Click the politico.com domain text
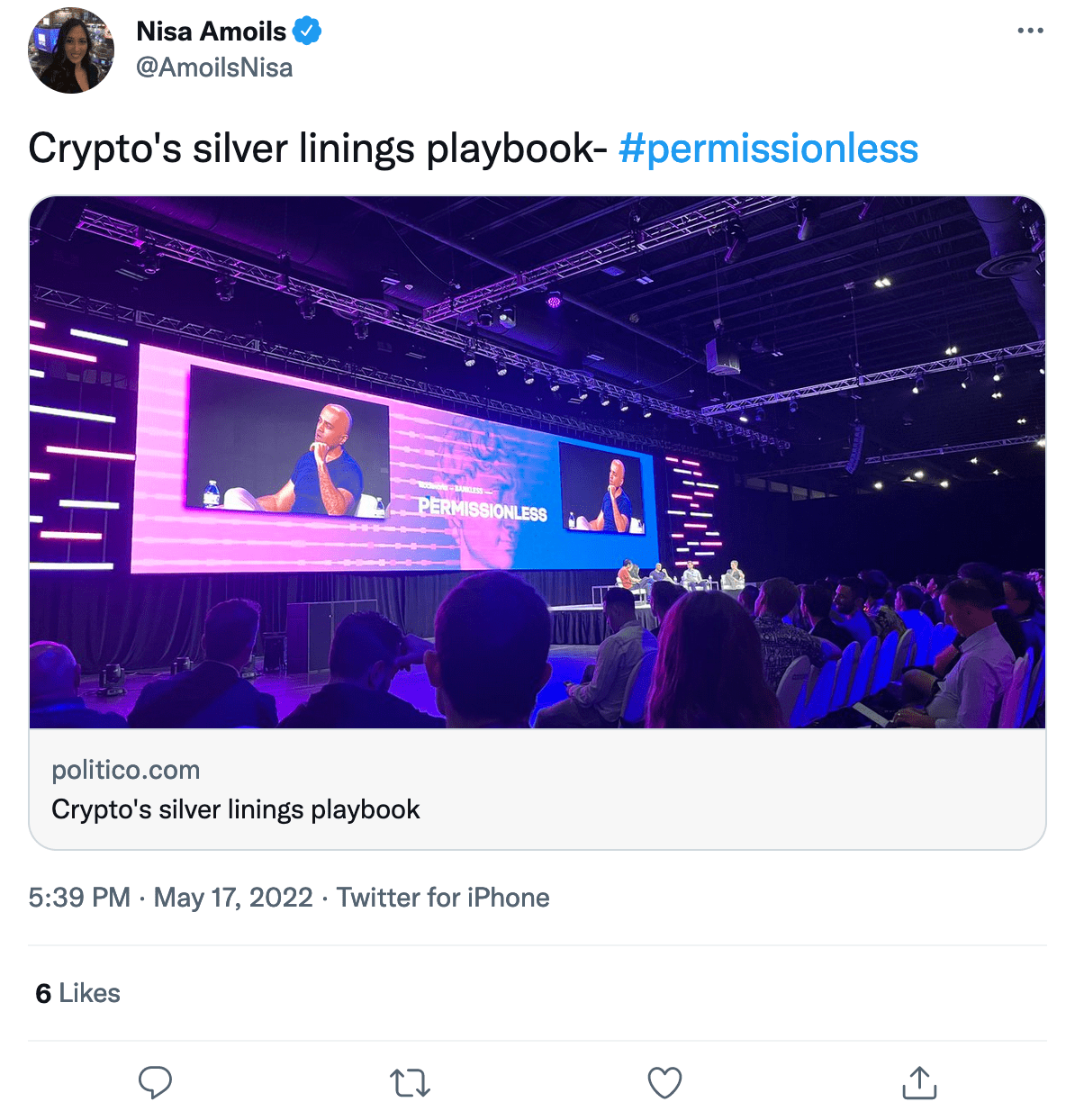 pos(126,770)
